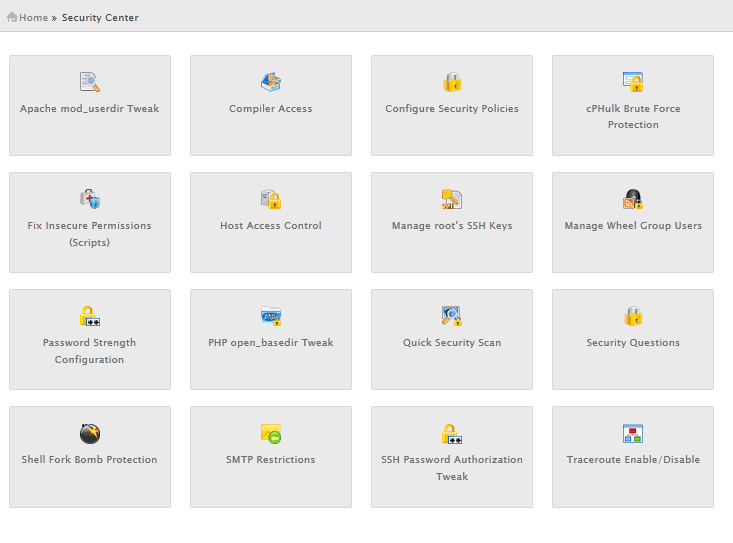Click the Configure Security Policies padlock icon
Screen dimensions: 733x543
click(x=452, y=82)
